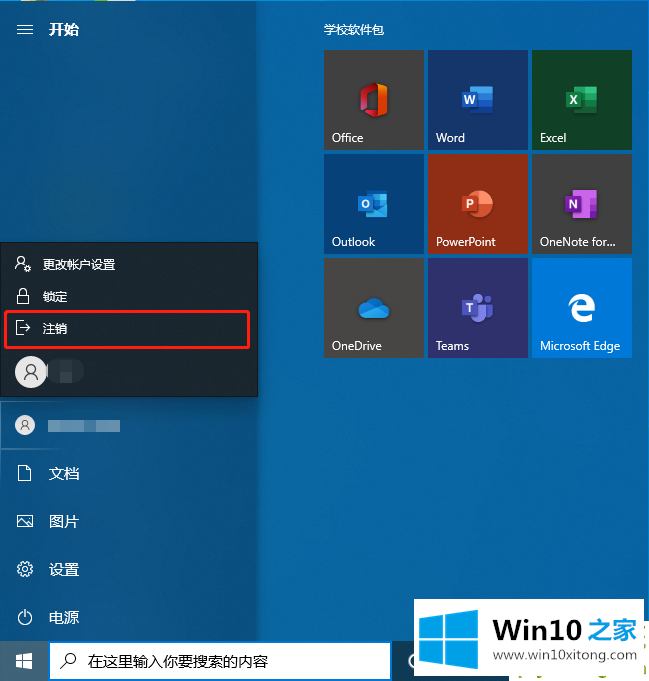Open the OneNote for... tile
Viewport: 649px width, 681px height.
pyautogui.click(x=582, y=204)
